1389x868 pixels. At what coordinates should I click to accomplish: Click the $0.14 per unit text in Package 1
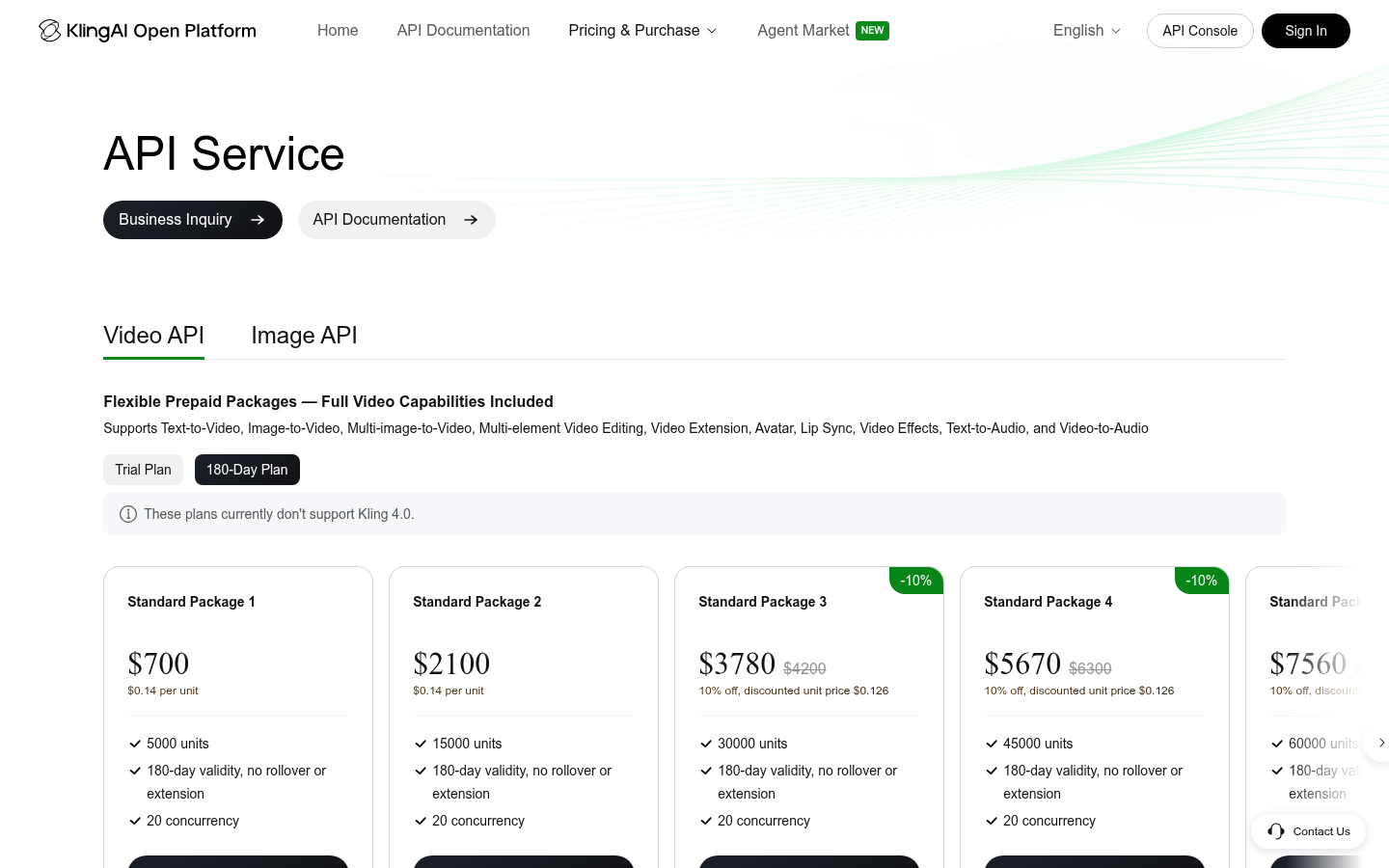coord(163,691)
